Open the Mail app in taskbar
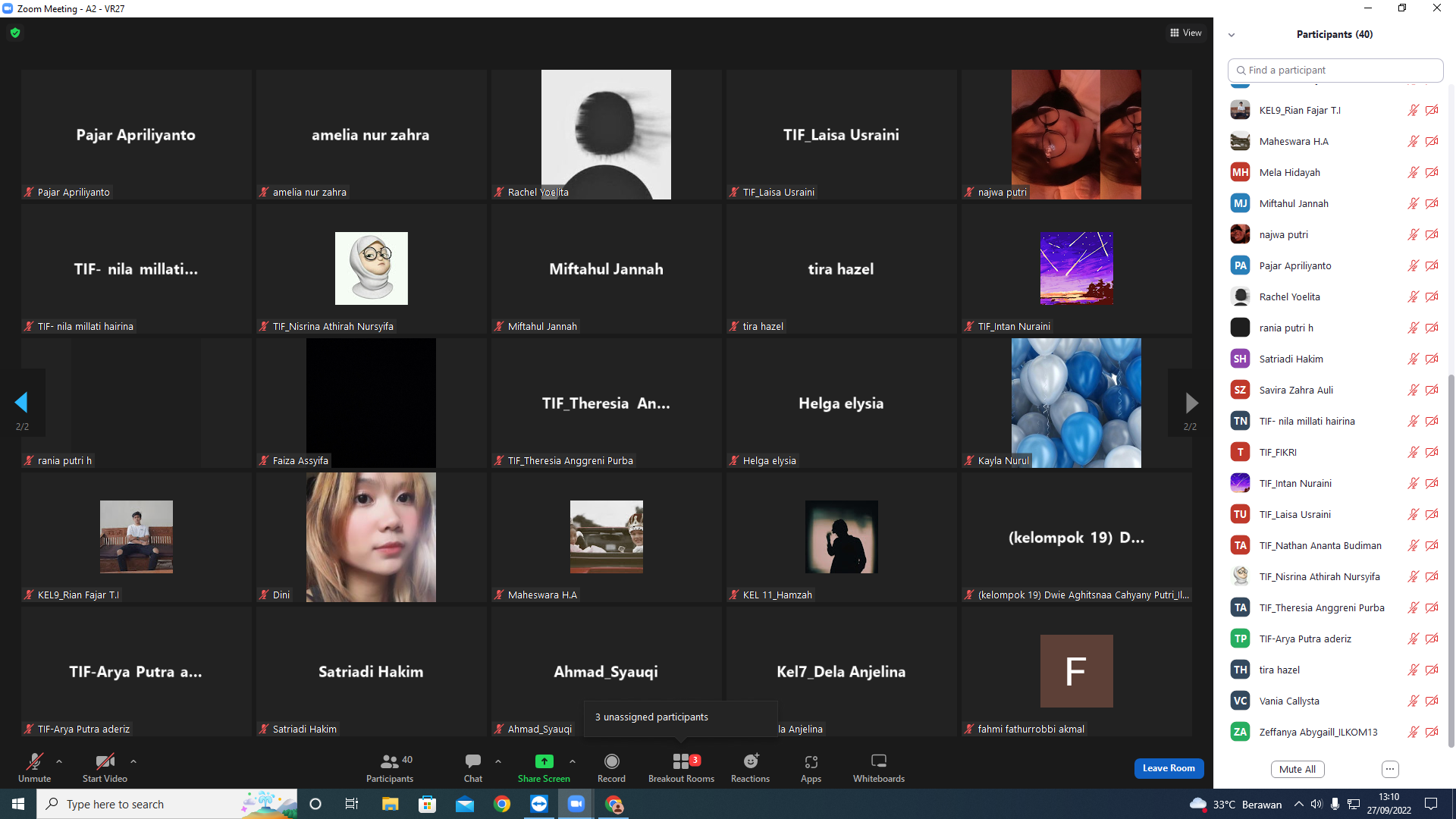 [x=465, y=804]
